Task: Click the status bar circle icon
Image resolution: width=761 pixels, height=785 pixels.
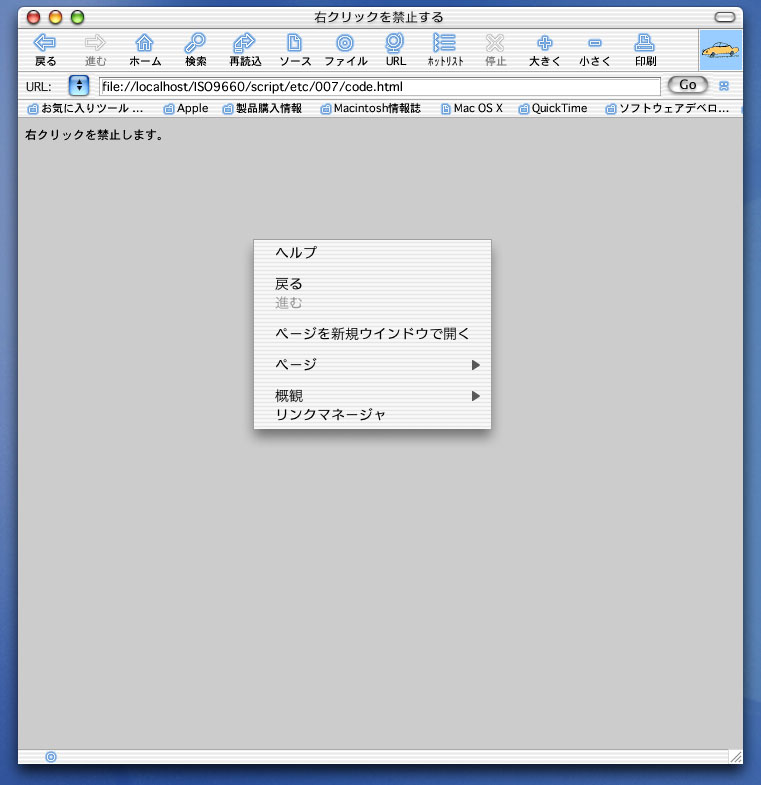Action: [x=51, y=757]
